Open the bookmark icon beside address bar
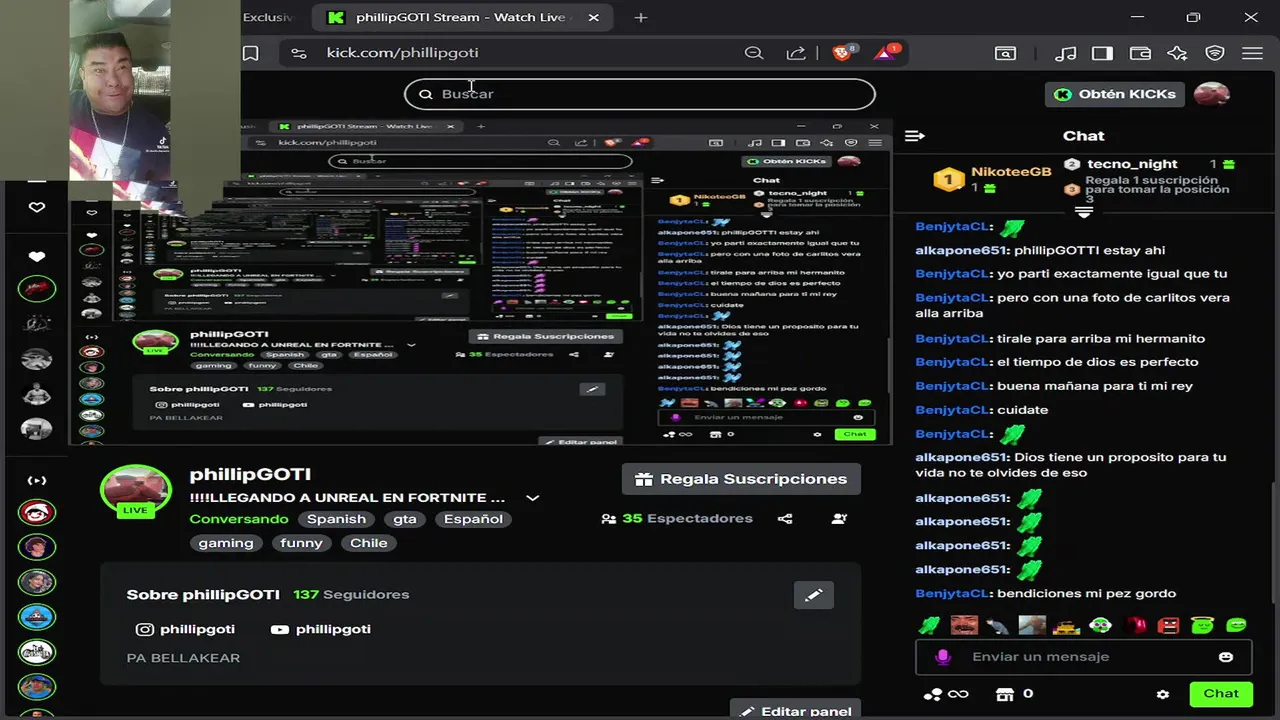Viewport: 1280px width, 720px height. 251,53
